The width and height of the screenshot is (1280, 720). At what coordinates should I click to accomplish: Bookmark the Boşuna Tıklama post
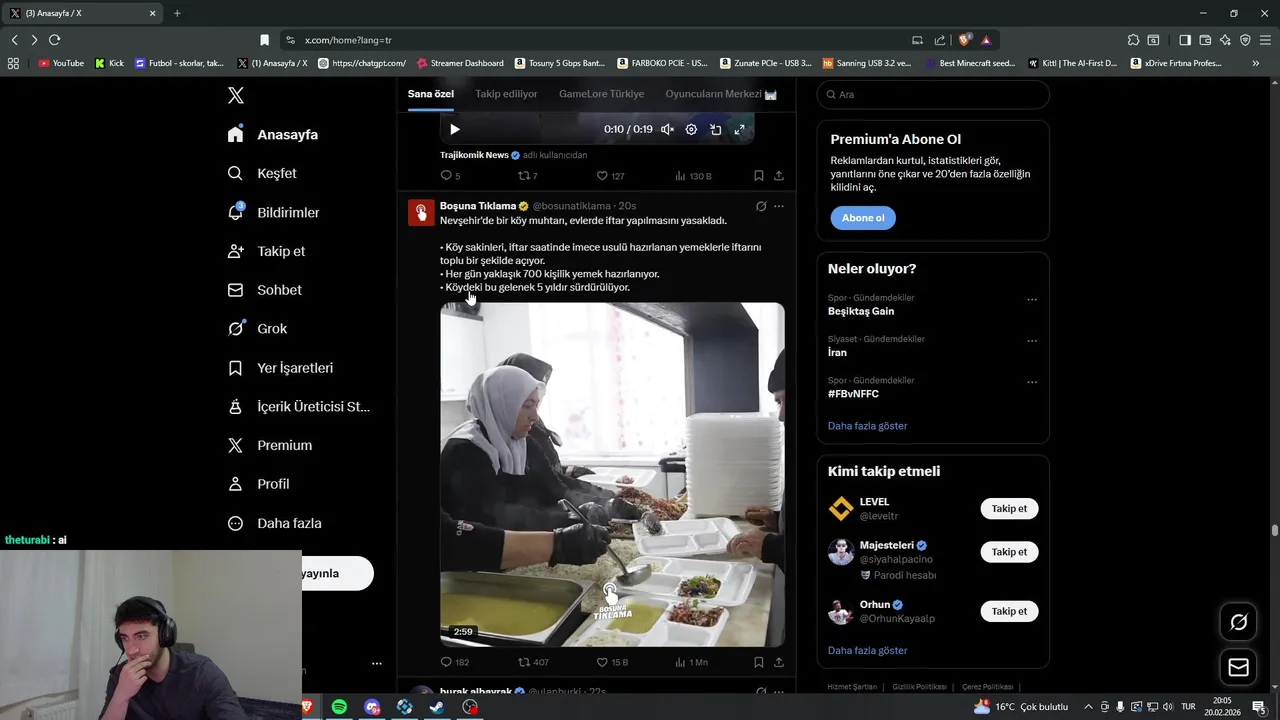759,662
